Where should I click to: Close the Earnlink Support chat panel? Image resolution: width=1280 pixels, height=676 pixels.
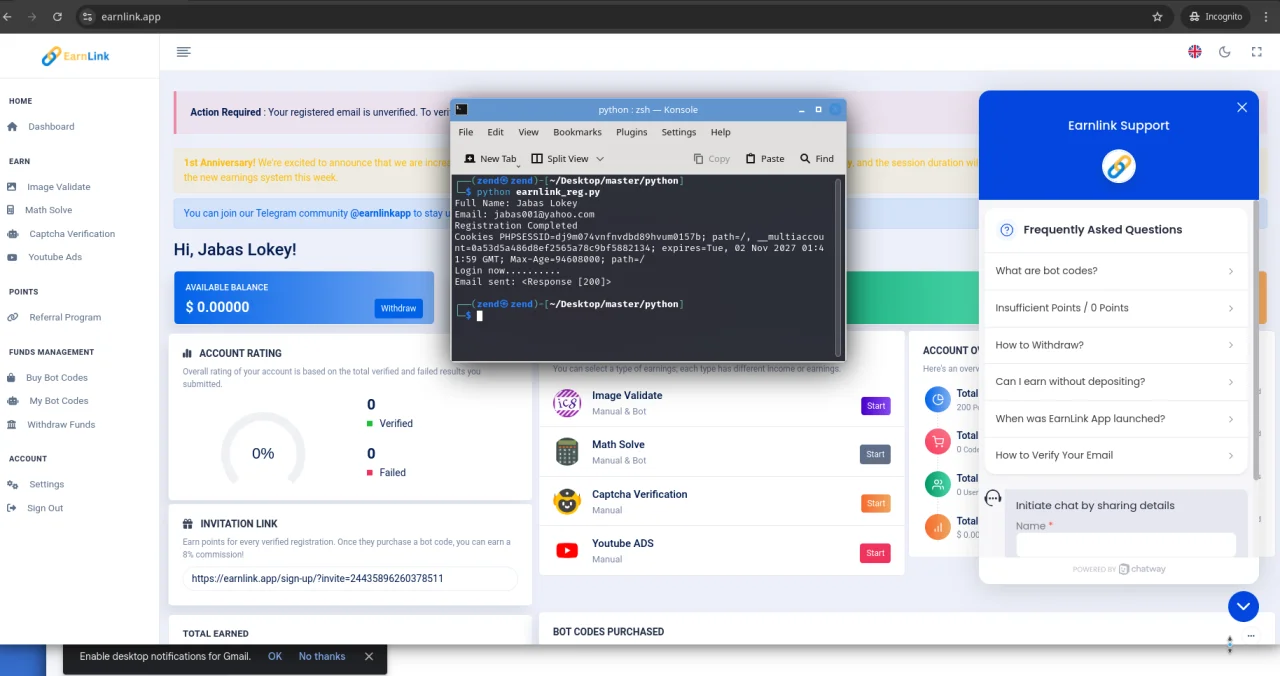coord(1242,107)
